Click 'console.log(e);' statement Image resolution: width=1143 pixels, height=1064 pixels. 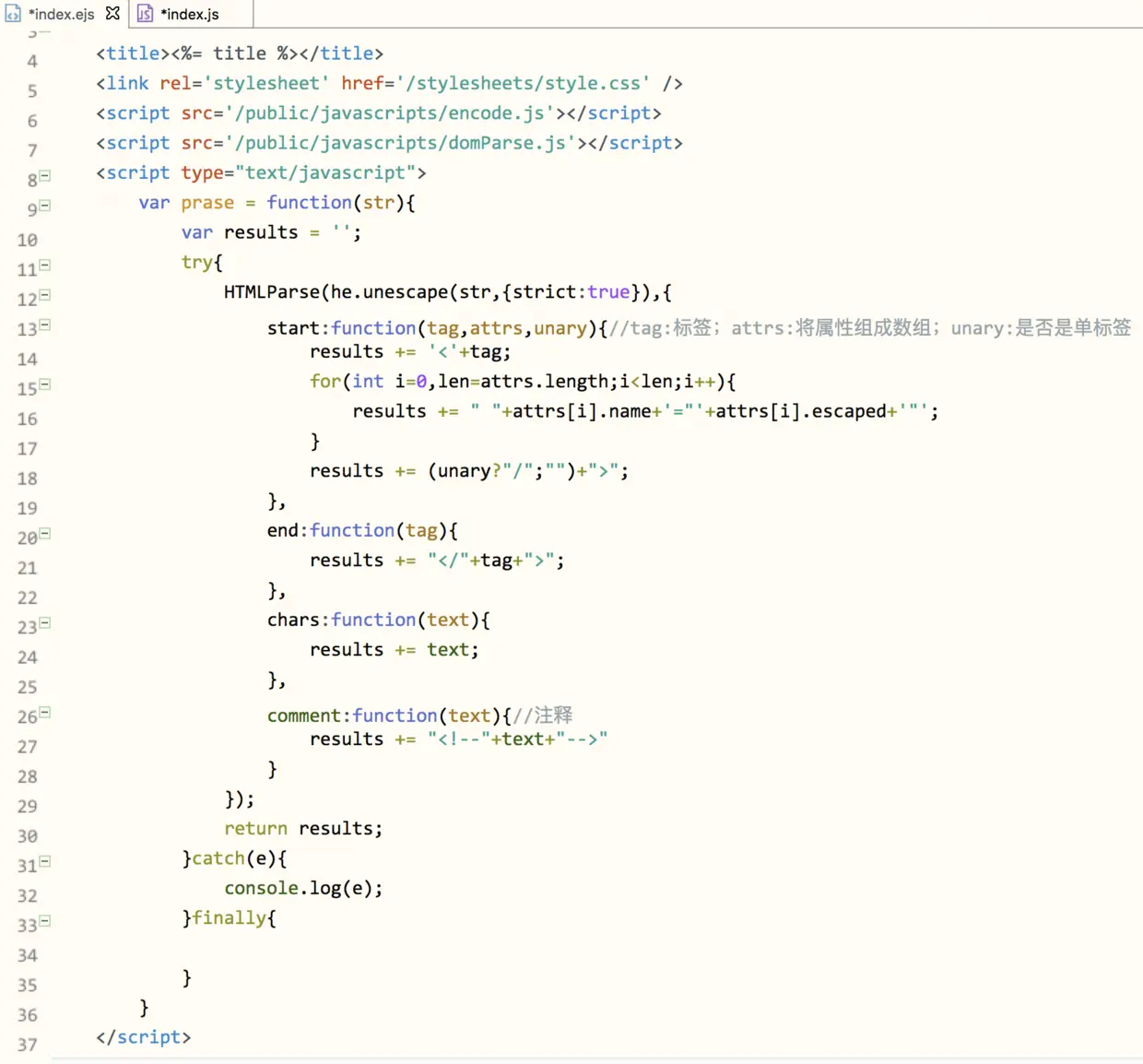303,888
